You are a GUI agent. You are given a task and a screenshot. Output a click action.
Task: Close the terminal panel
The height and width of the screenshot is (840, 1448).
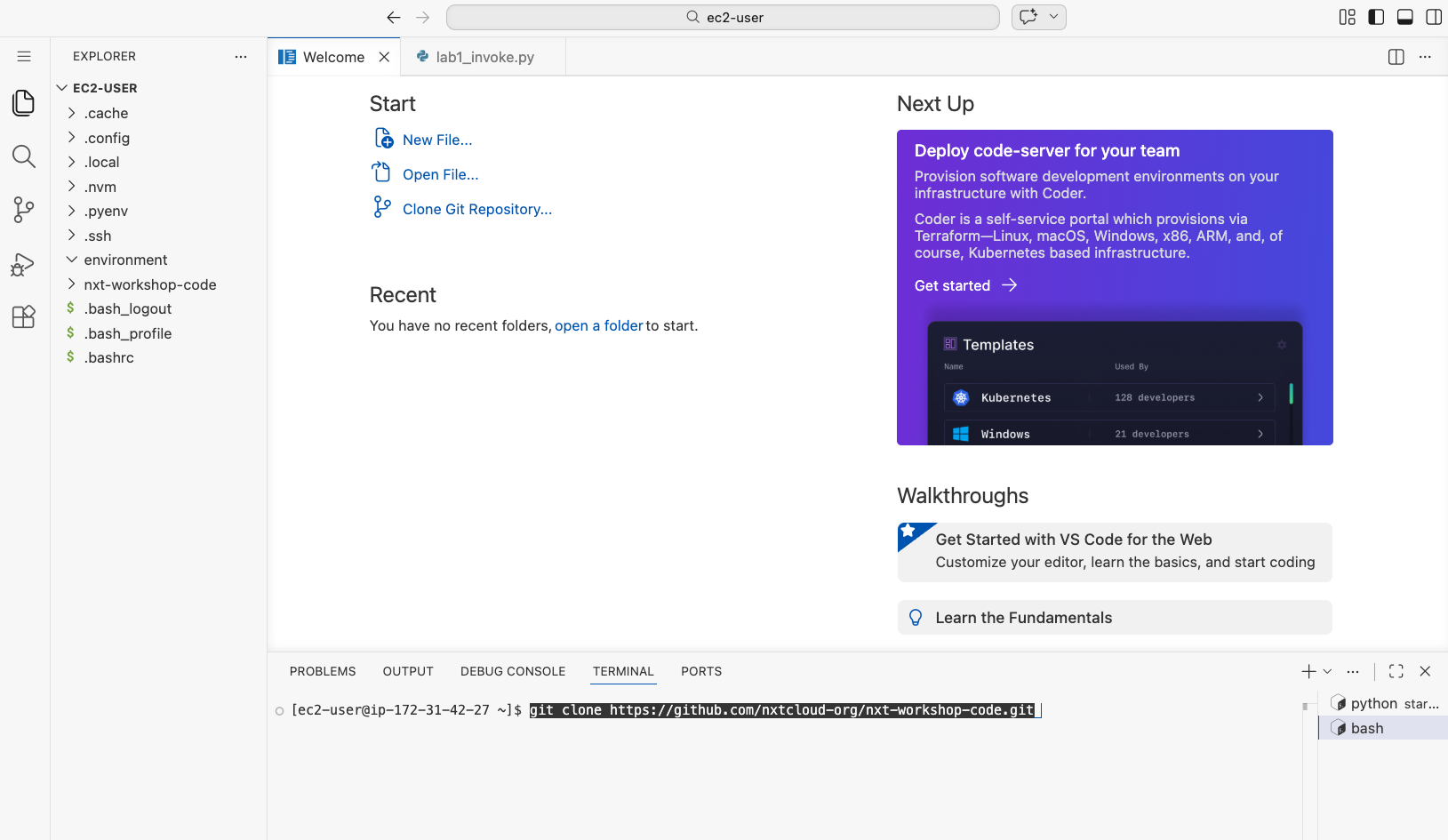1425,671
